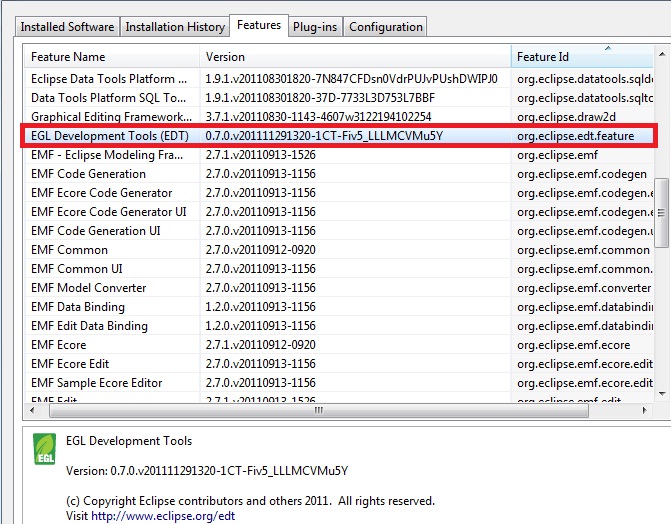
Task: Select the Features tab
Action: click(259, 25)
